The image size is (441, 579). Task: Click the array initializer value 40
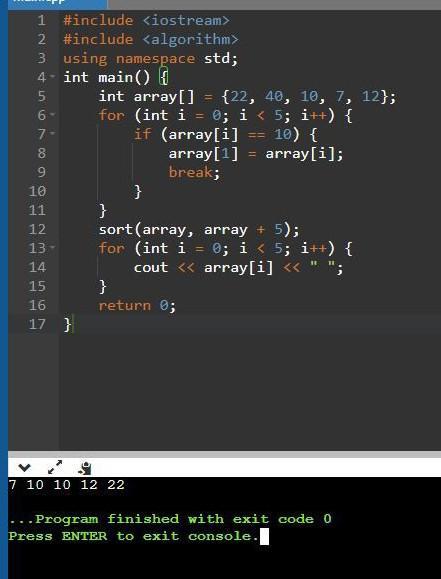coord(274,96)
